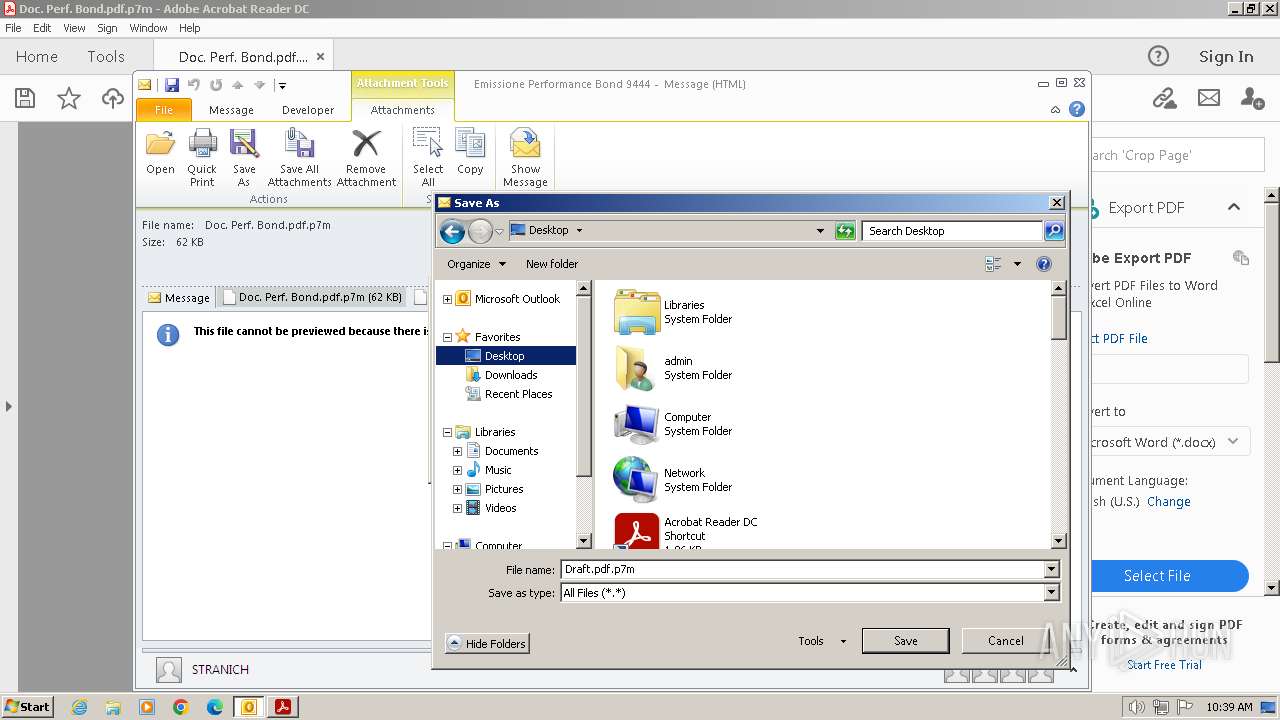Click the Outlook quick-access save icon
The image size is (1280, 720).
point(172,85)
